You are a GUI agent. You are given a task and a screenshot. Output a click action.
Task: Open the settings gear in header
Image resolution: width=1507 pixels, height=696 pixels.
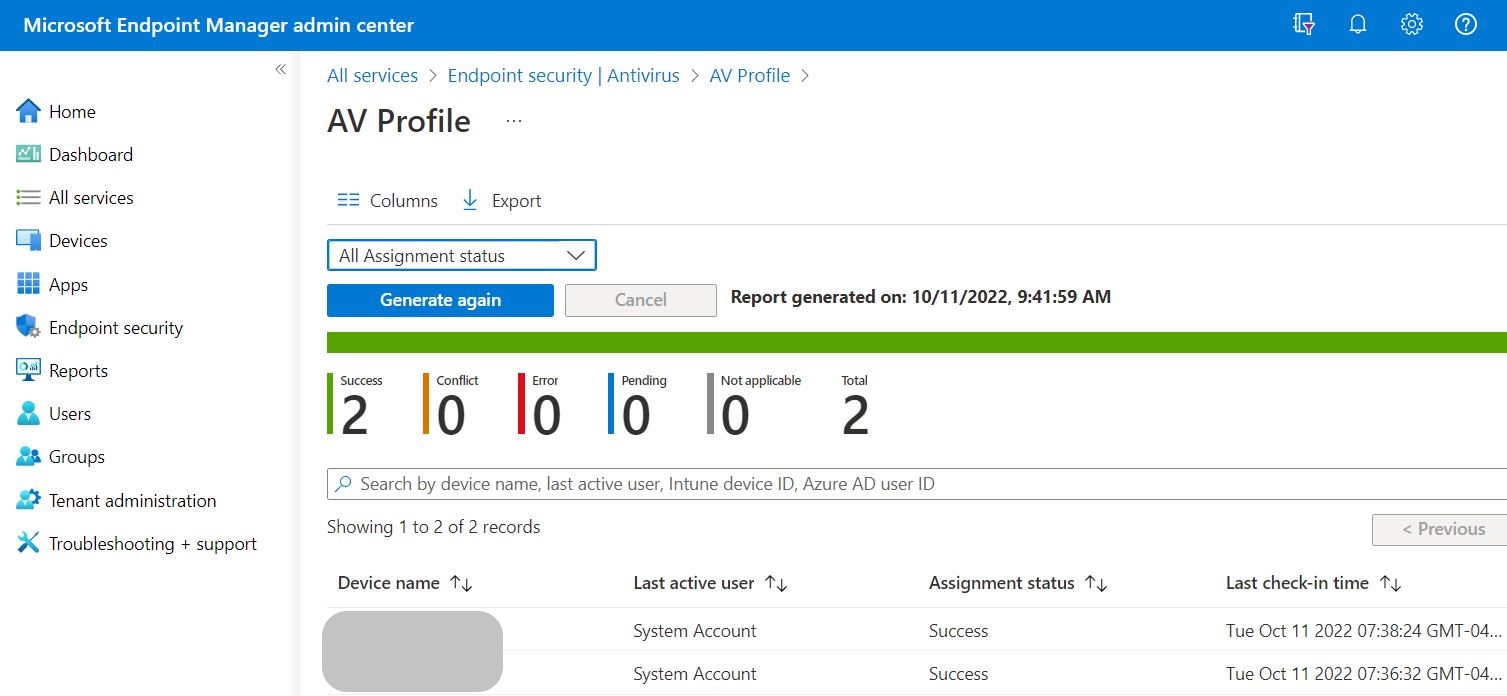click(x=1412, y=25)
